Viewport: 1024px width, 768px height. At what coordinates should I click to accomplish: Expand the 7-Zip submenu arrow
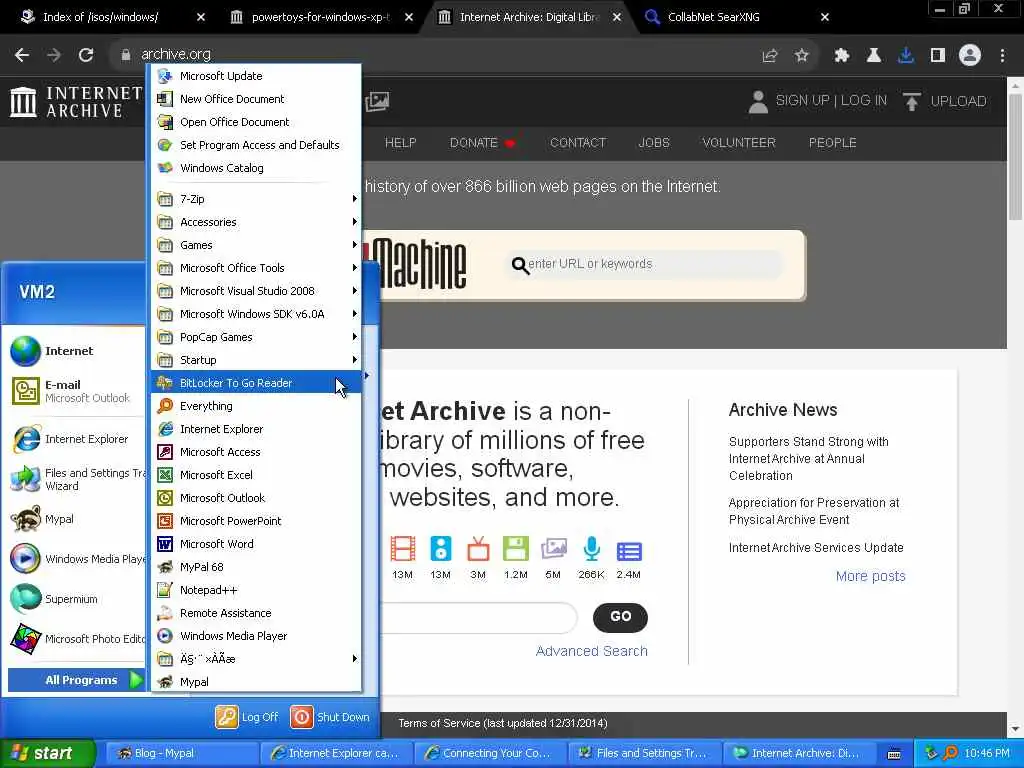355,199
